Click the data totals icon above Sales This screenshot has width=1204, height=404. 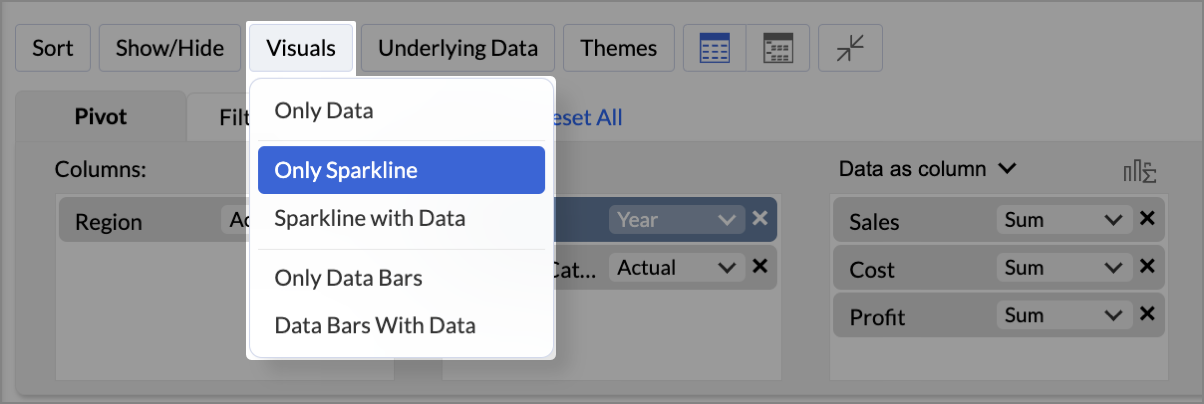1140,171
